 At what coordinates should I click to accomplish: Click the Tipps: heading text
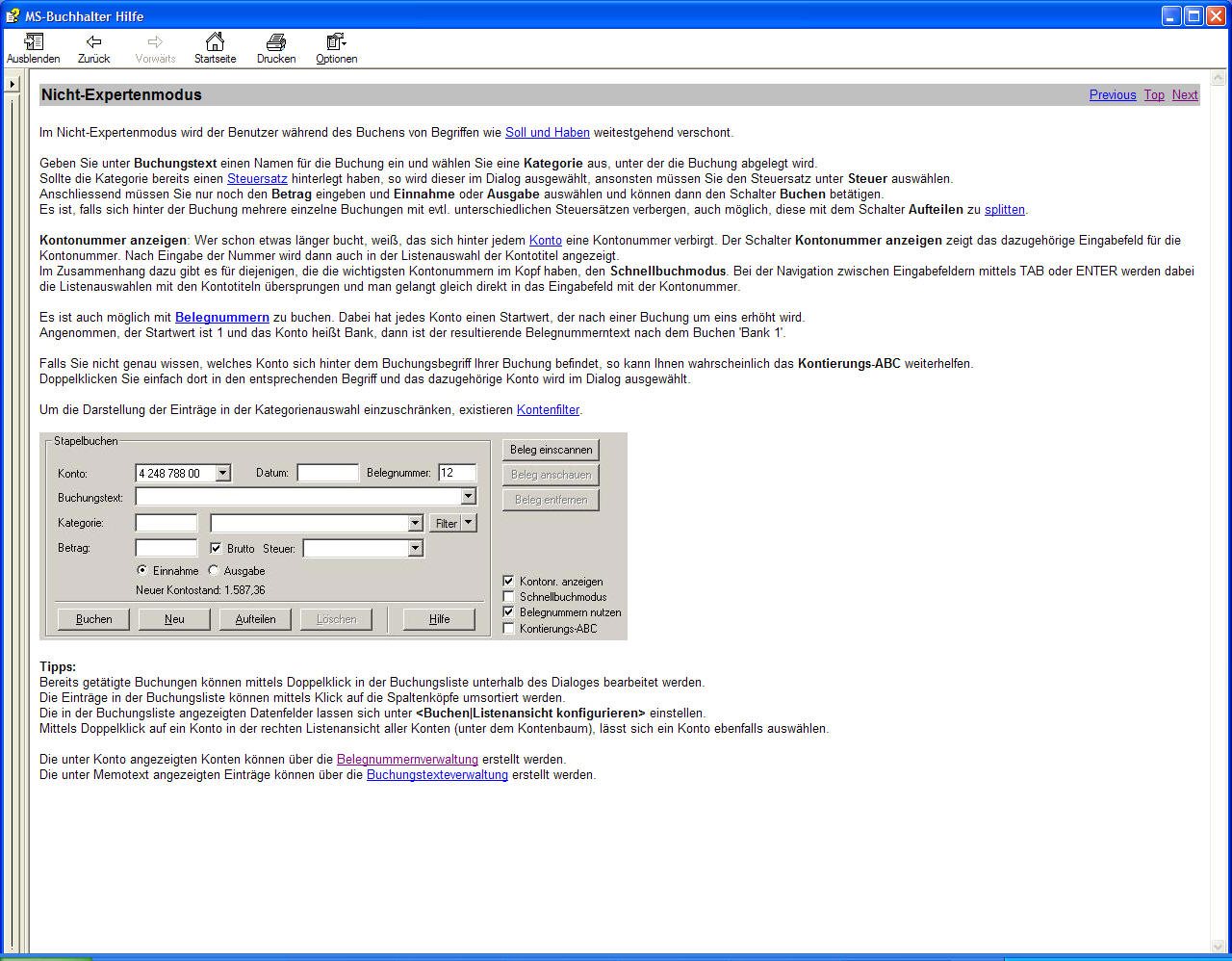(x=58, y=666)
